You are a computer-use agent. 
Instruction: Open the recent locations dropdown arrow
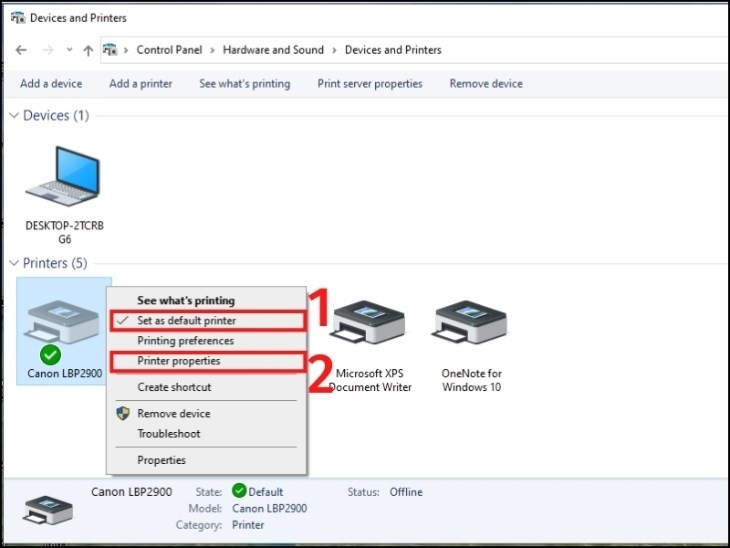click(x=69, y=50)
